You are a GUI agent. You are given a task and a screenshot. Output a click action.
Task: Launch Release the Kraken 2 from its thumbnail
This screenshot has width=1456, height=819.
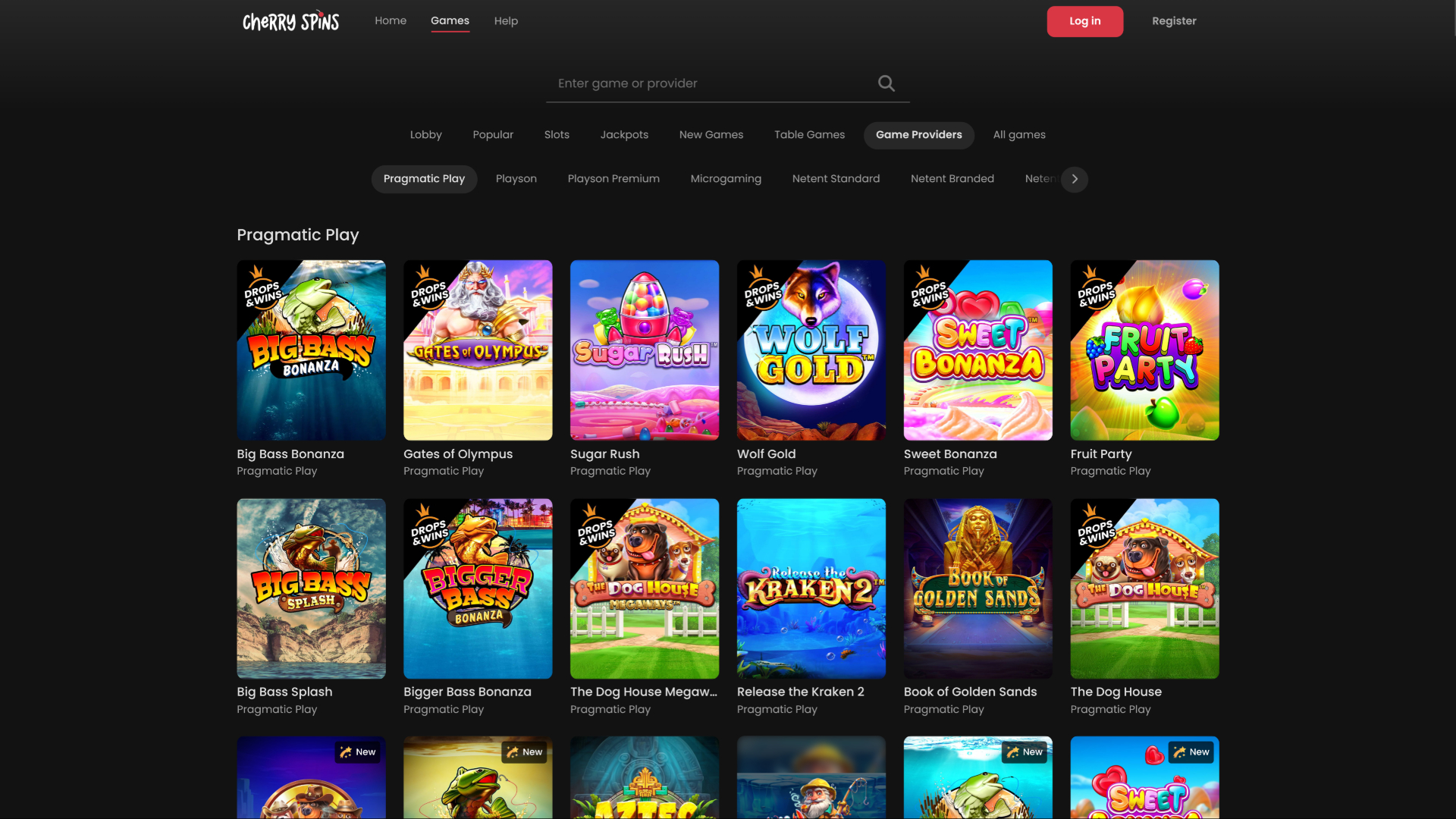811,588
